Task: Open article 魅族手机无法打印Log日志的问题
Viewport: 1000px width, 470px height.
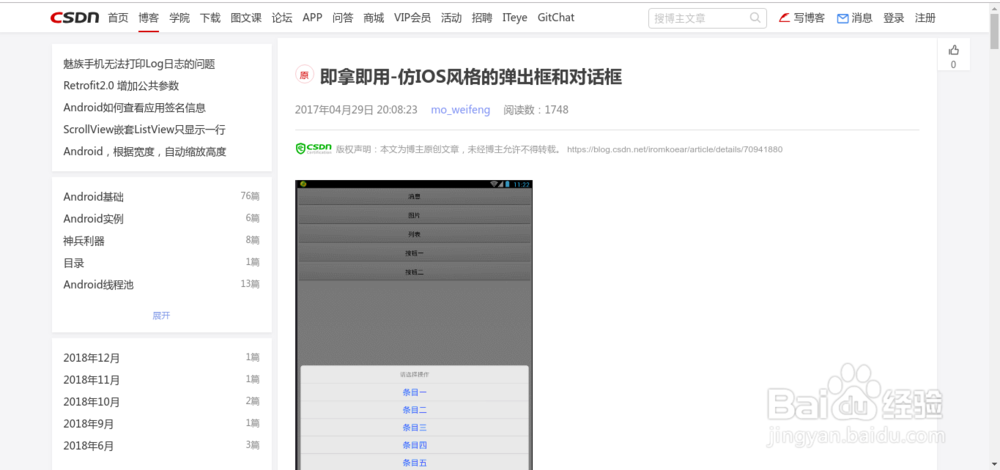Action: pyautogui.click(x=139, y=64)
